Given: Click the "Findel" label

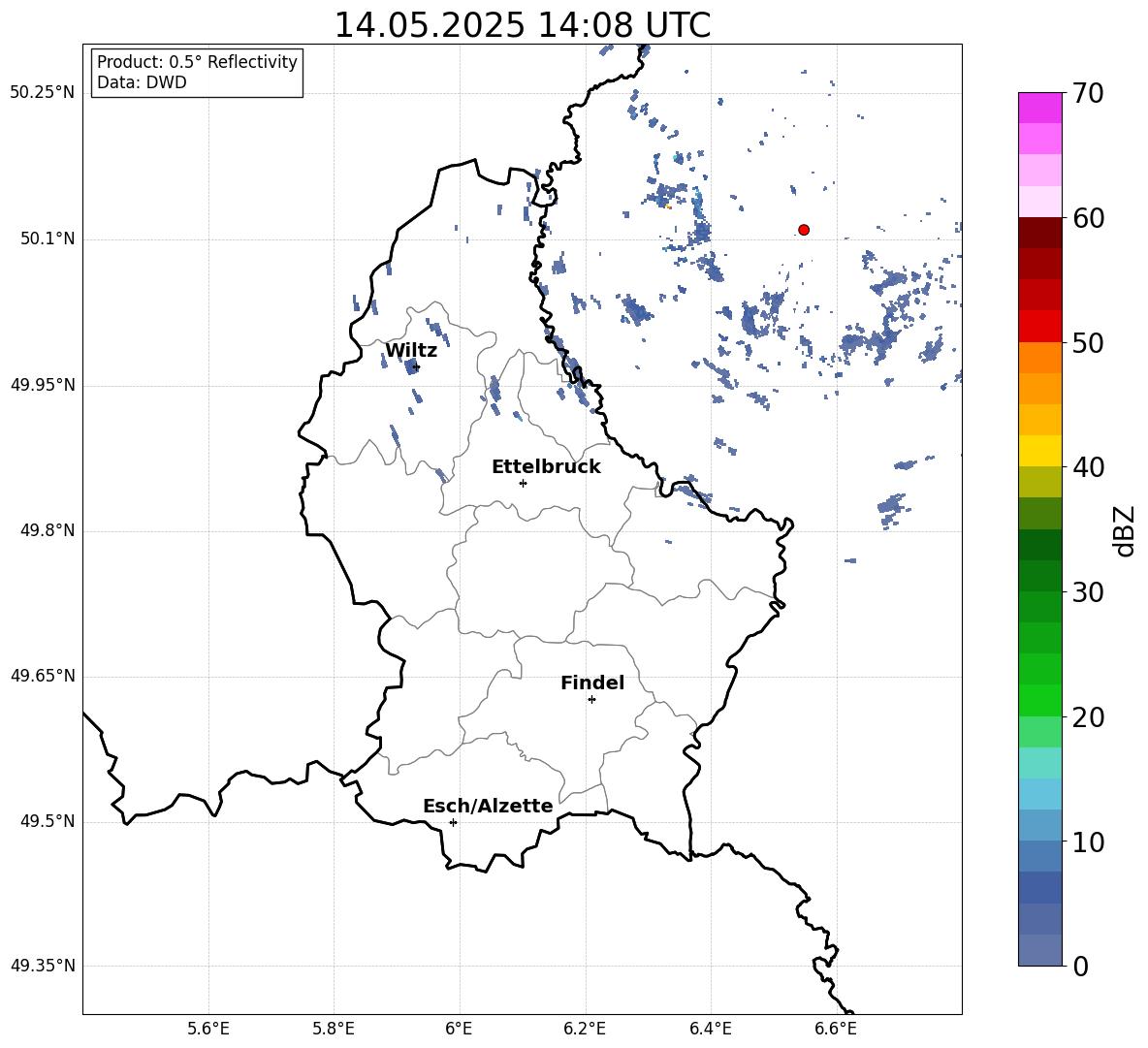Looking at the screenshot, I should pyautogui.click(x=592, y=683).
